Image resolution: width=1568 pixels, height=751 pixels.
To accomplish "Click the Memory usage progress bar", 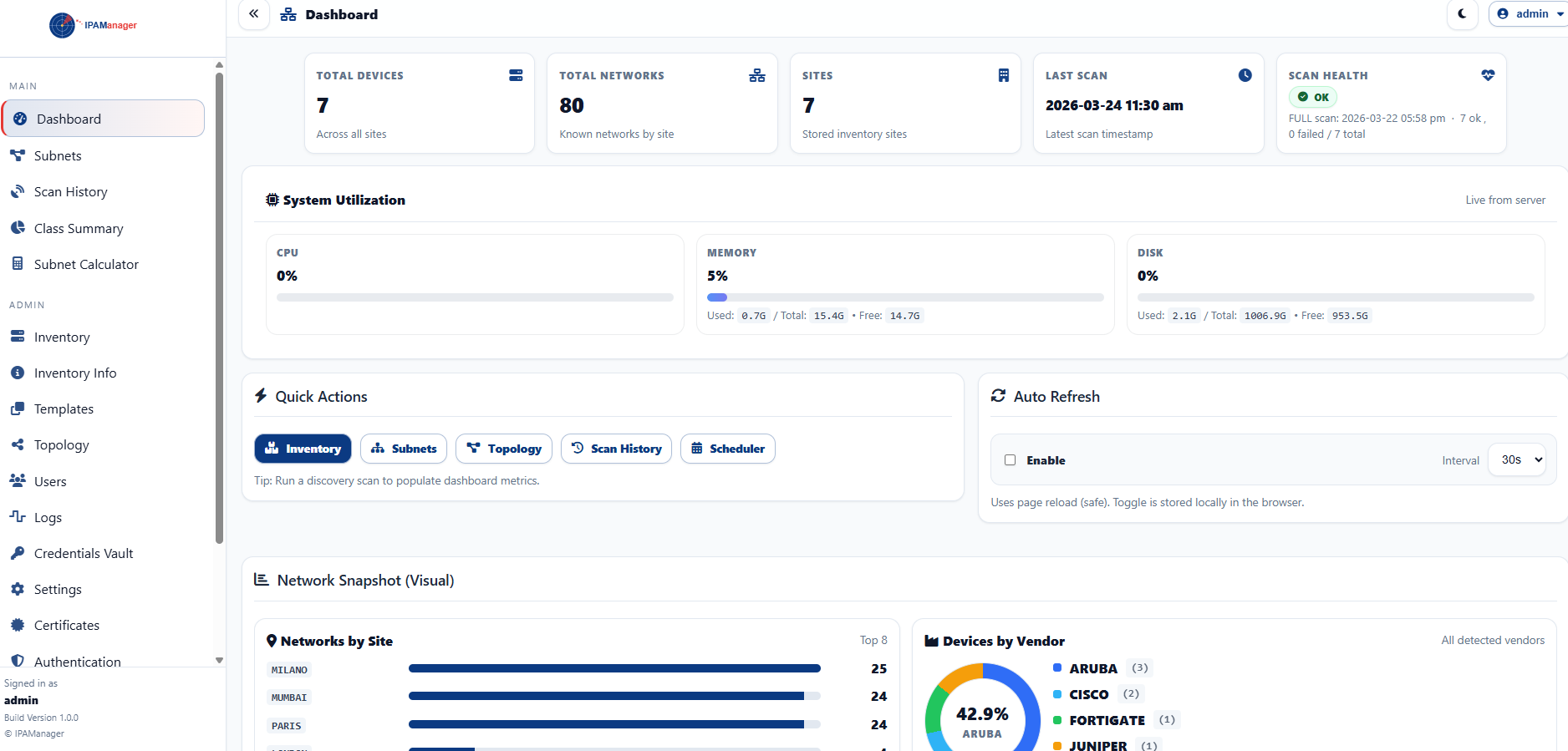I will click(904, 297).
